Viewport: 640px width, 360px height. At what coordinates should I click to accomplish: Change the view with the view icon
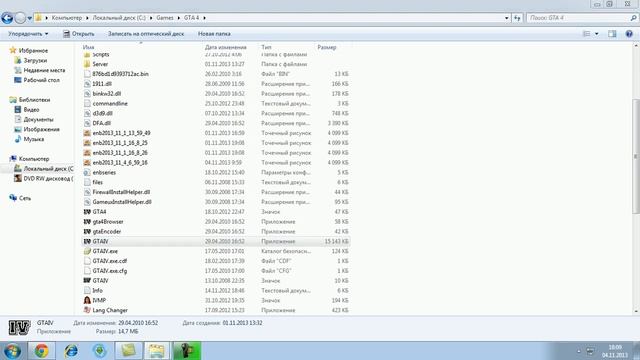tap(587, 34)
